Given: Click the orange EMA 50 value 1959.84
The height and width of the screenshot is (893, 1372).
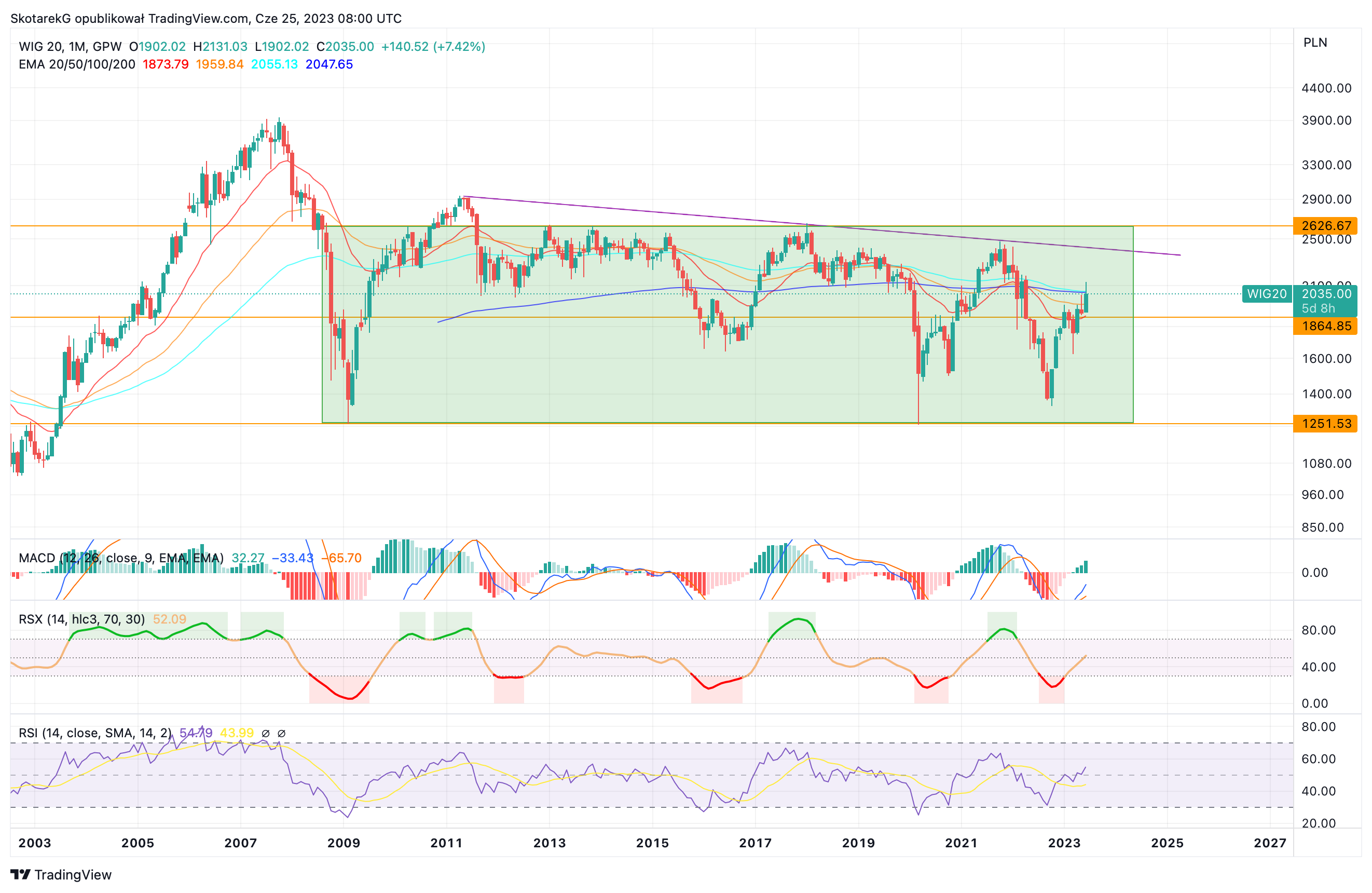Looking at the screenshot, I should 219,64.
